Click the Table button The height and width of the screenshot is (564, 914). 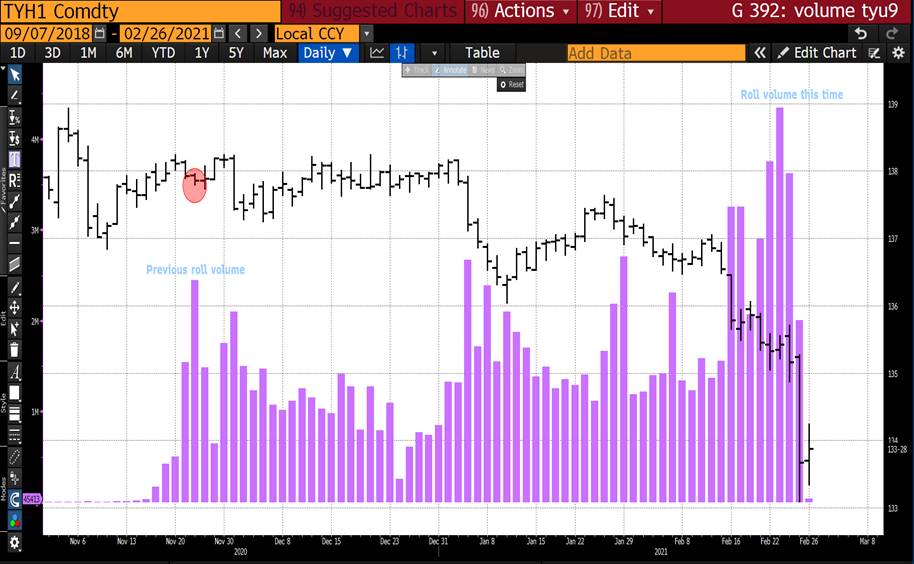(482, 53)
